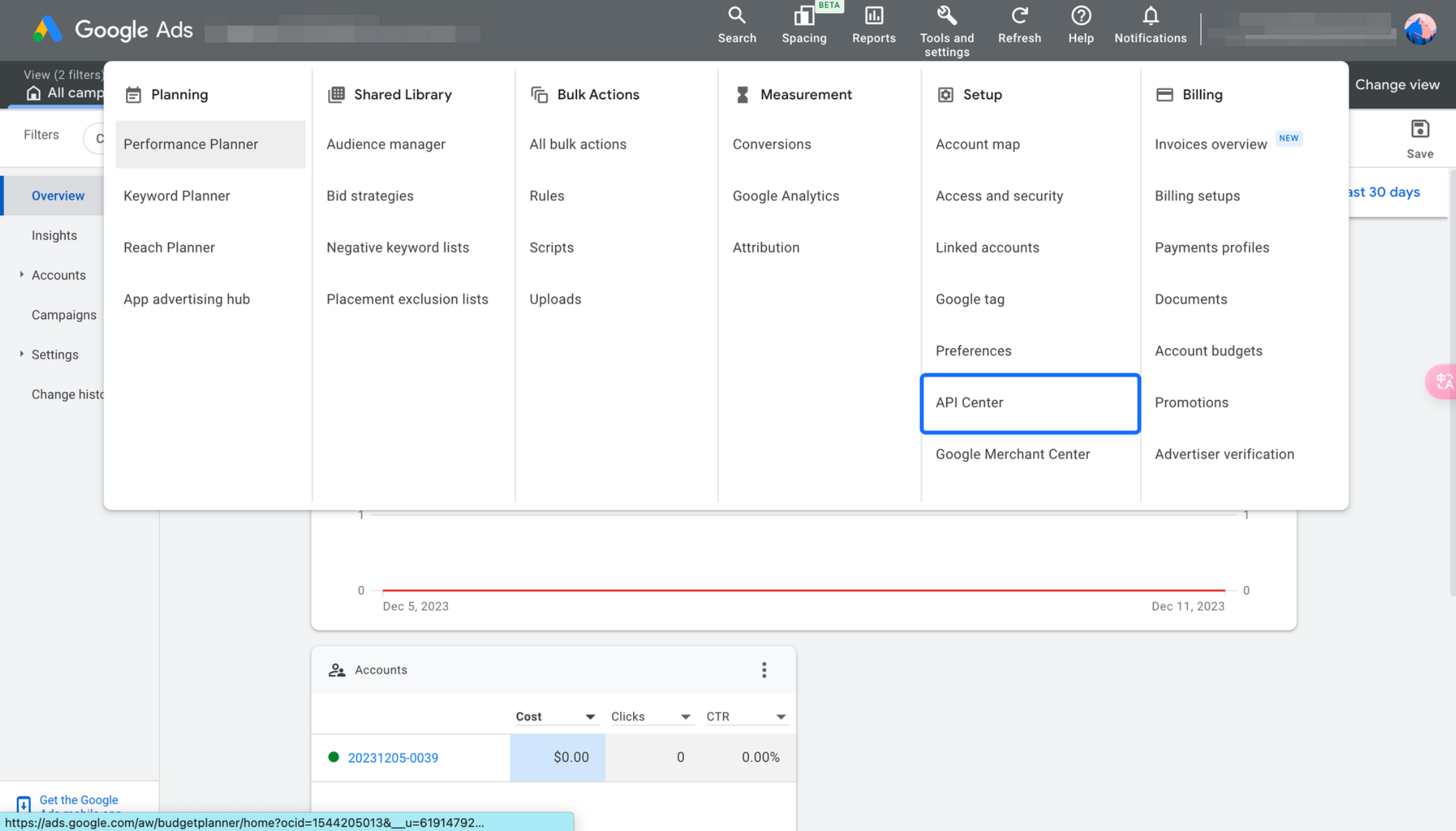Click the pink translate floating icon

[1442, 381]
